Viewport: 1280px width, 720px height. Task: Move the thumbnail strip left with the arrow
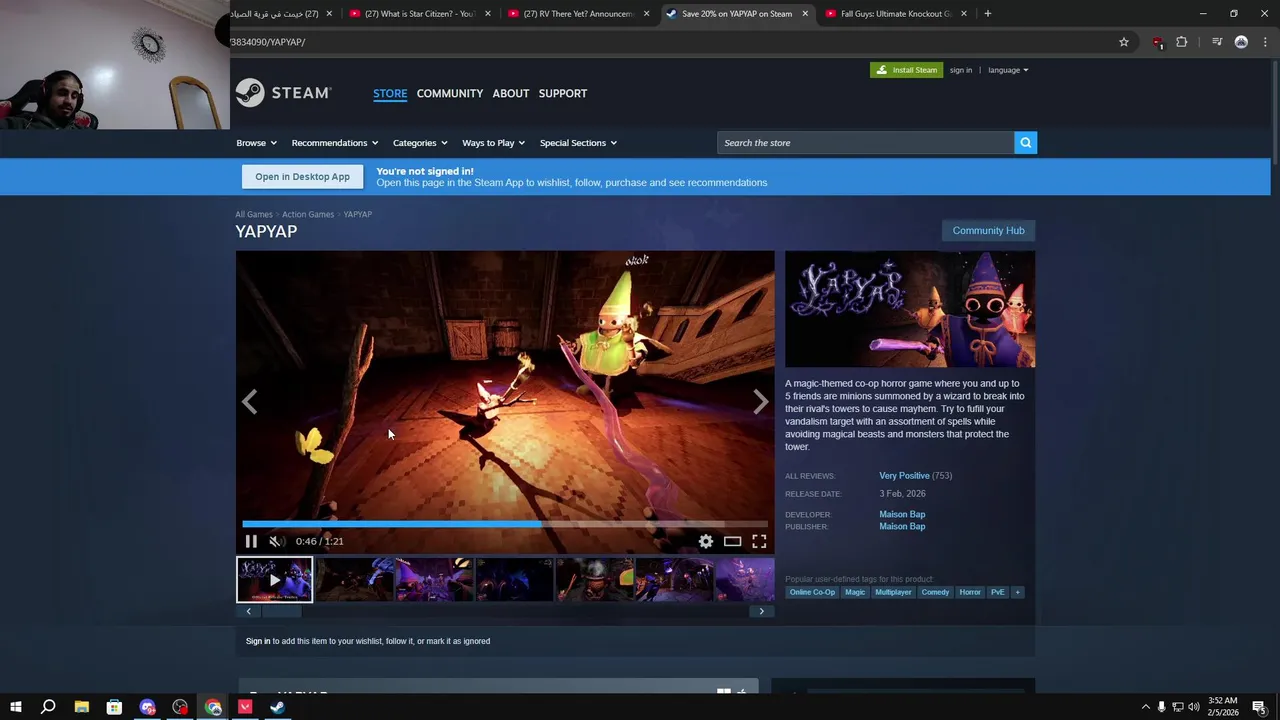249,611
